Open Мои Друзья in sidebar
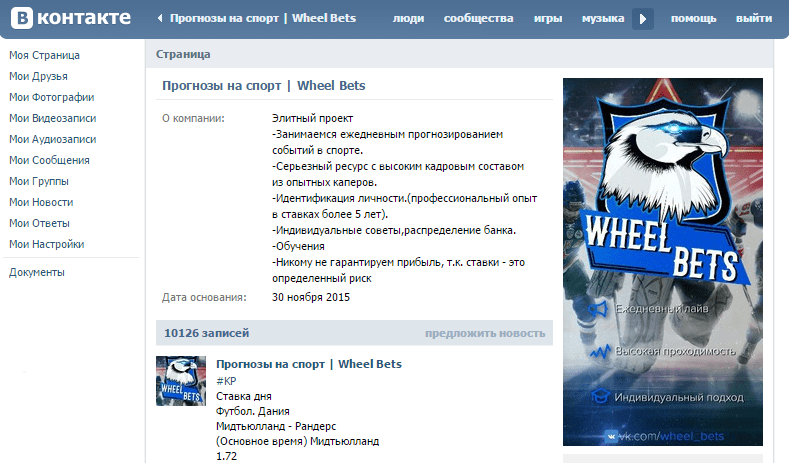789x463 pixels. coord(38,76)
